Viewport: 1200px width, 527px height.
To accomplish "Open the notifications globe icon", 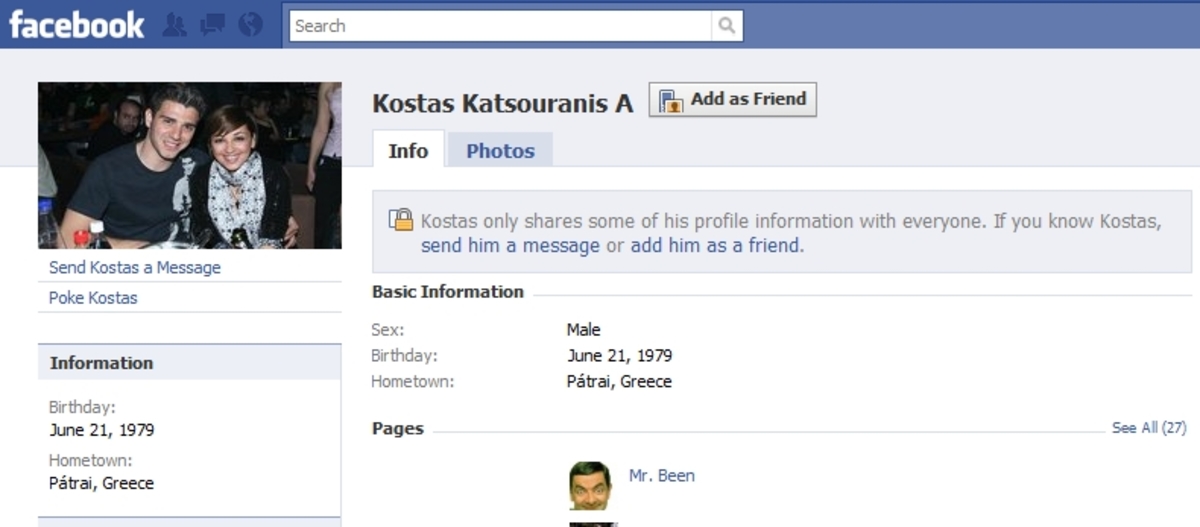I will pos(250,25).
